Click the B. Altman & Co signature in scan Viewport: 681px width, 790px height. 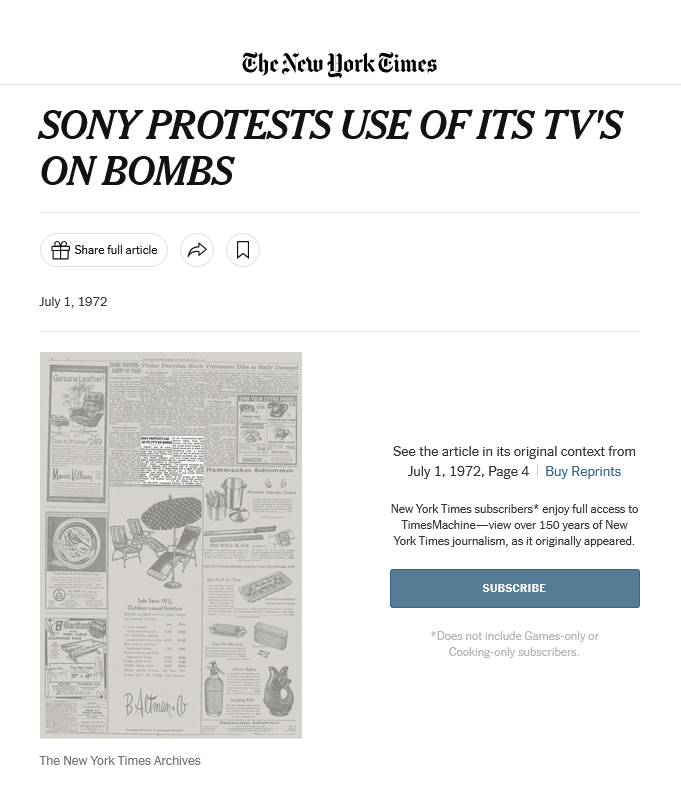156,704
